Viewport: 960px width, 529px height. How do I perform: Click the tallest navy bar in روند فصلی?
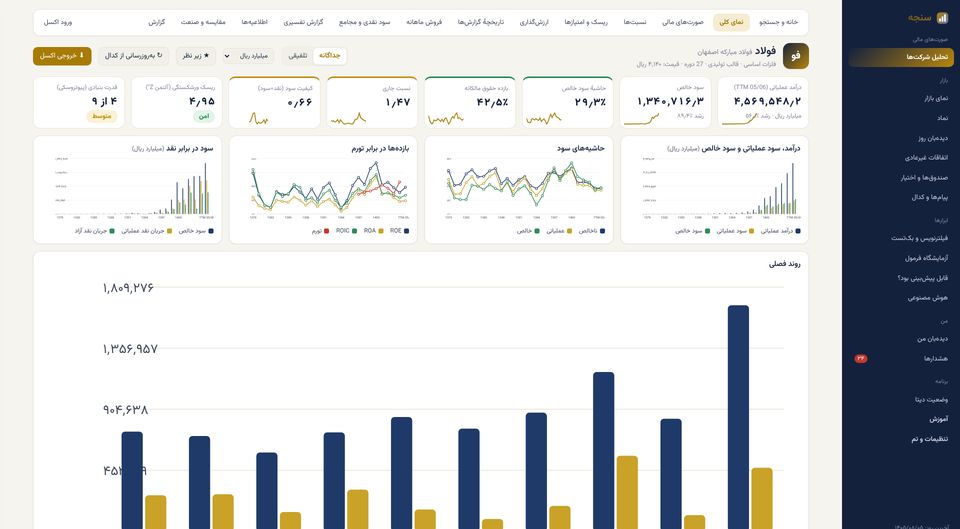pos(738,417)
